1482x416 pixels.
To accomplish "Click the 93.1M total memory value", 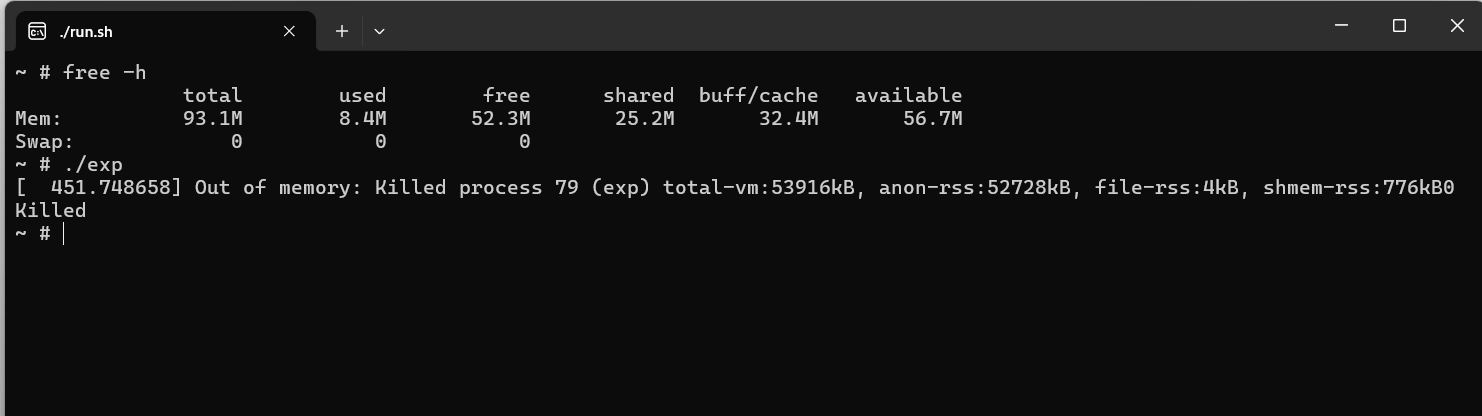I will pyautogui.click(x=212, y=119).
